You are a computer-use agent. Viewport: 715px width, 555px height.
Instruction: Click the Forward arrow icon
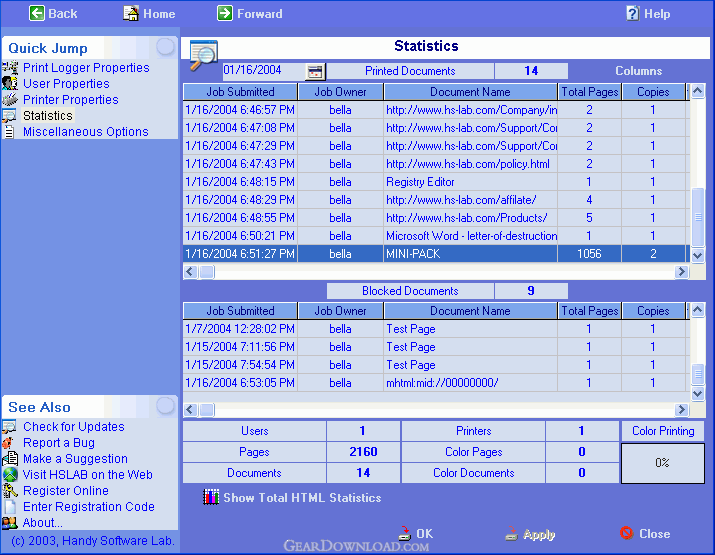(225, 13)
